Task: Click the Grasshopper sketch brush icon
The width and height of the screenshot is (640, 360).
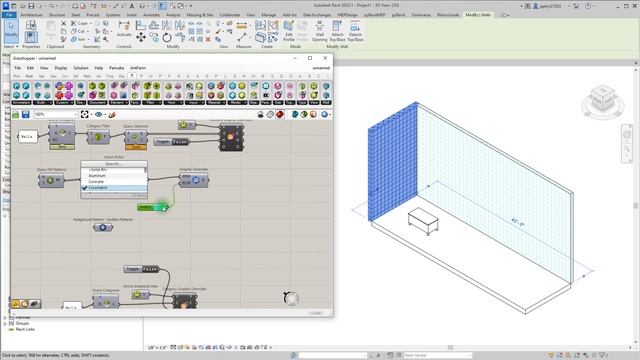Action: 112,114
